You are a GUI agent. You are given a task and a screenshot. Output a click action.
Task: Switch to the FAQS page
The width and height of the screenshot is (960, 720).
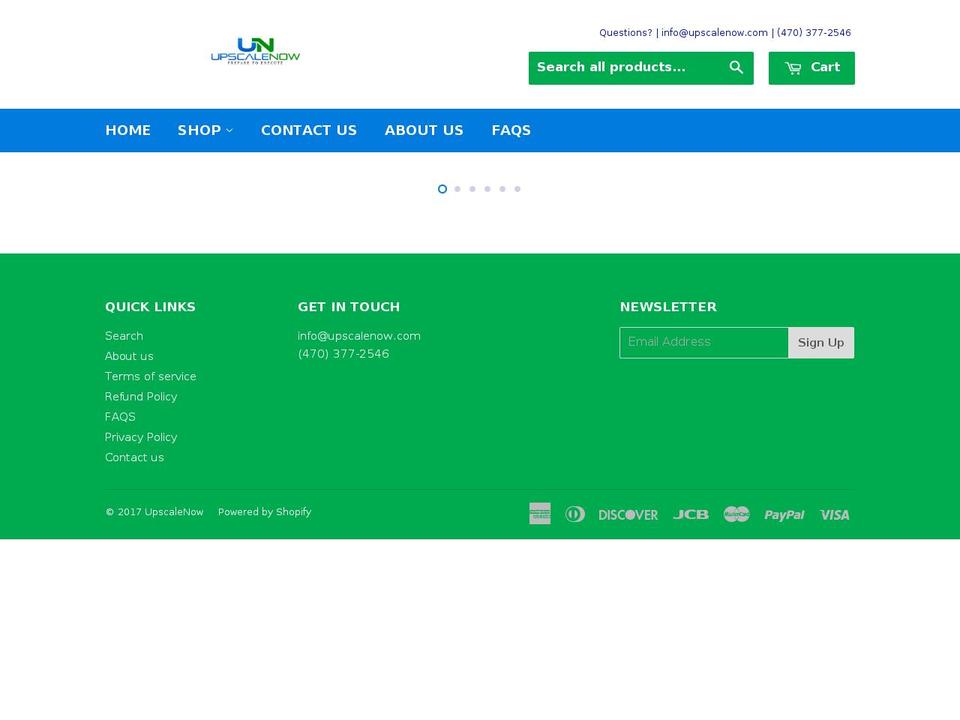coord(511,130)
